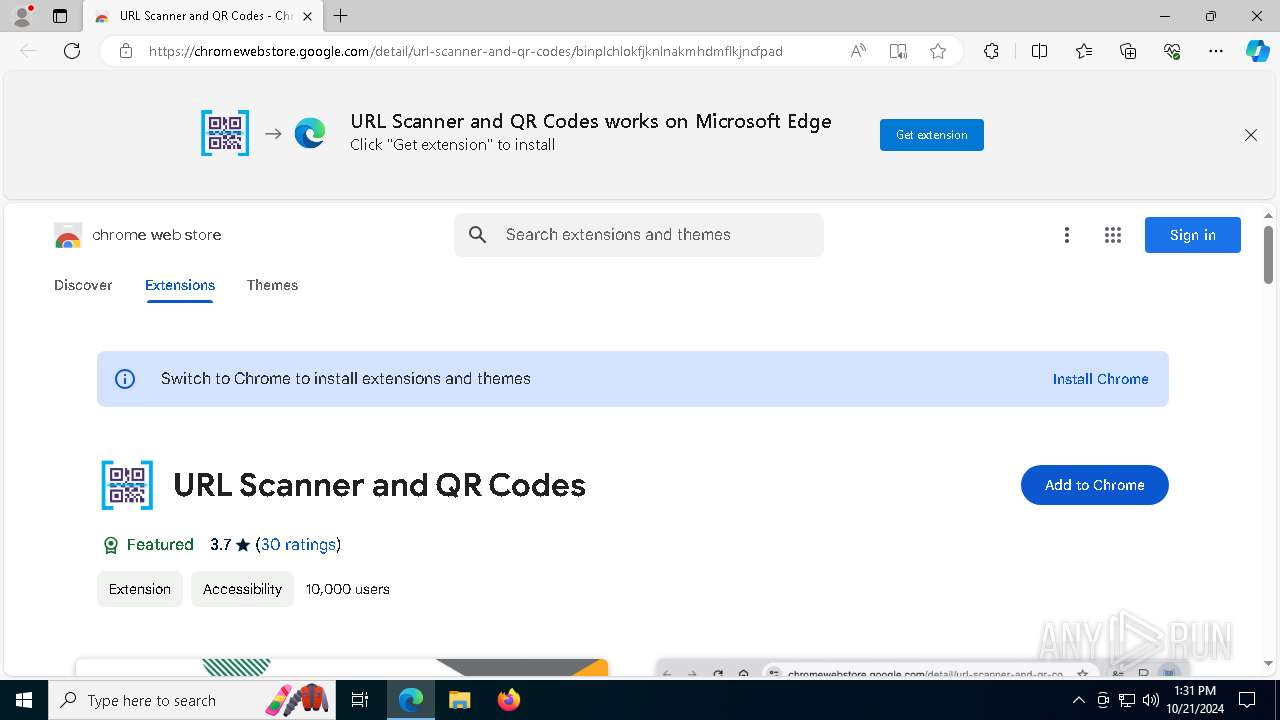
Task: Click the page's vertical scrollbar
Action: click(x=1268, y=255)
